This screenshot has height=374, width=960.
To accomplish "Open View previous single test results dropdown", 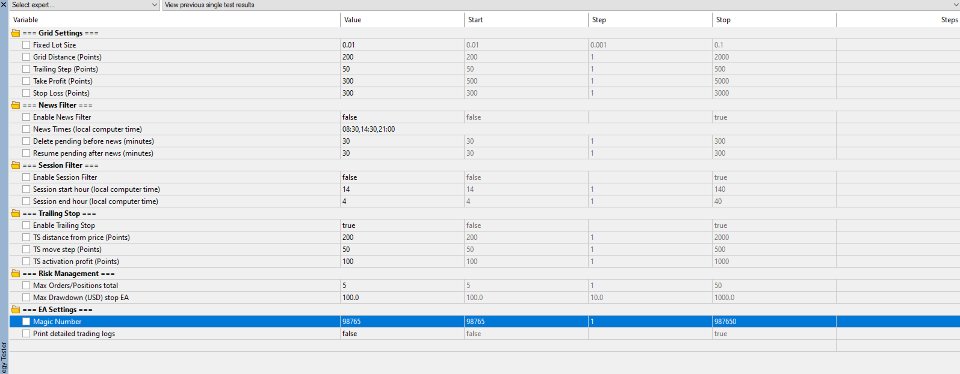I will [561, 5].
